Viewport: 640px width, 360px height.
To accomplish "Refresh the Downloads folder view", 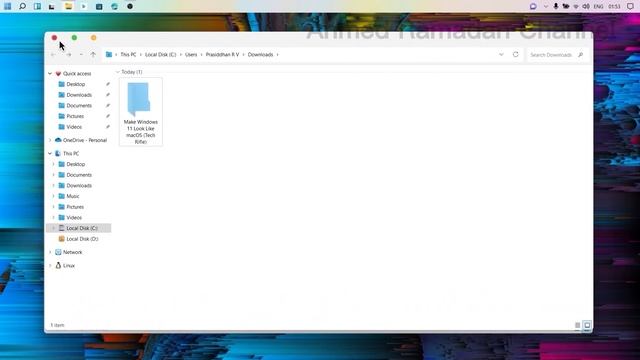I will click(516, 54).
